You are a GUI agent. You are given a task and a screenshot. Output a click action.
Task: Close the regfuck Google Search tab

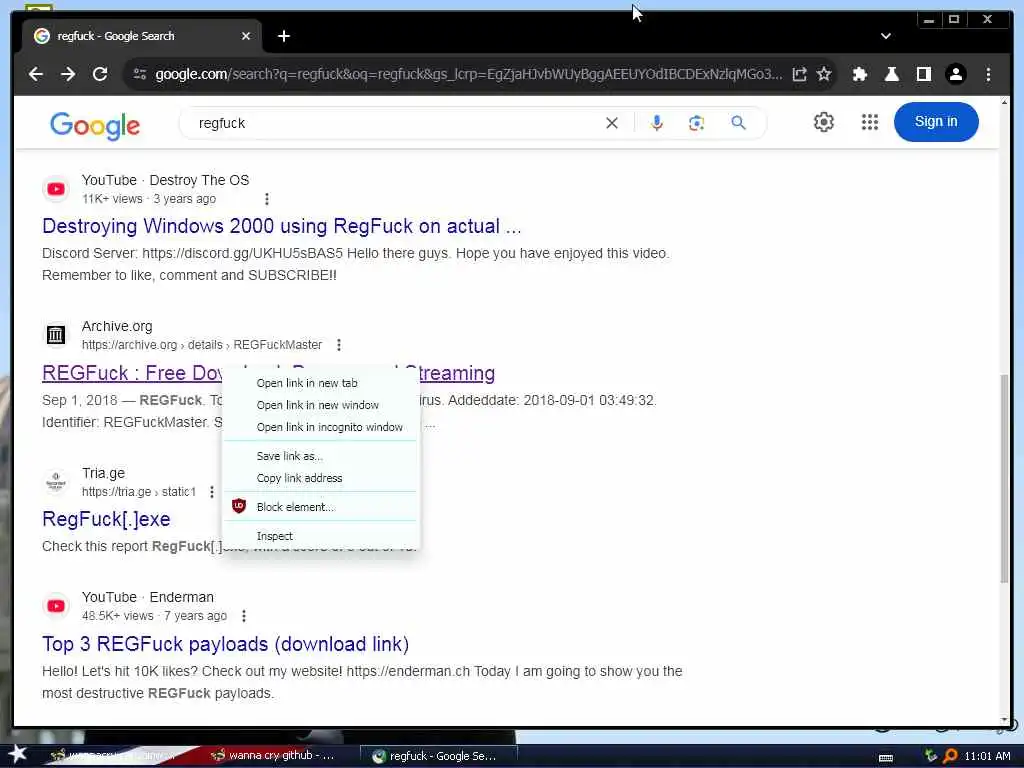point(246,36)
